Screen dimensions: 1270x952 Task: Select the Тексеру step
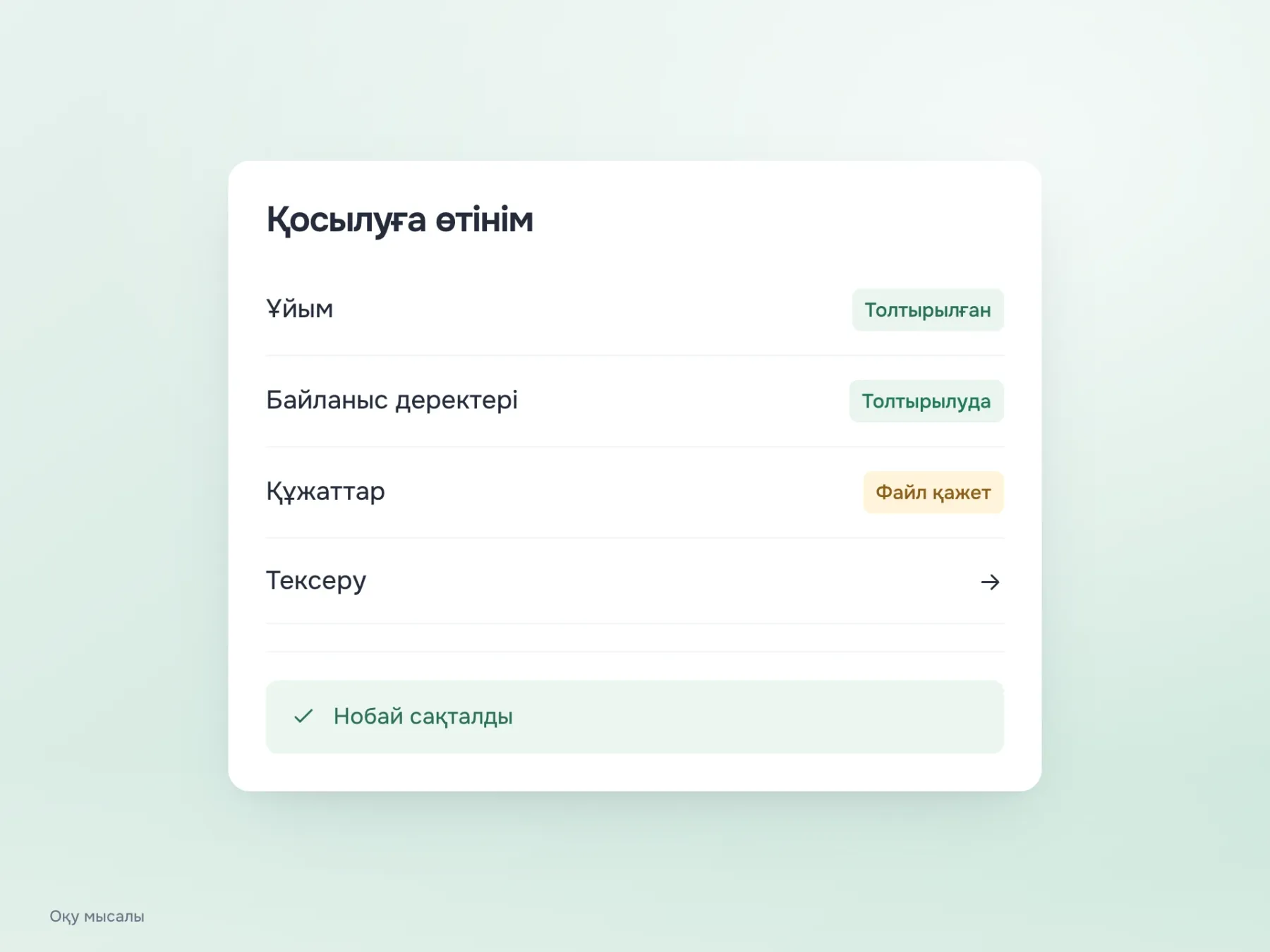[635, 581]
